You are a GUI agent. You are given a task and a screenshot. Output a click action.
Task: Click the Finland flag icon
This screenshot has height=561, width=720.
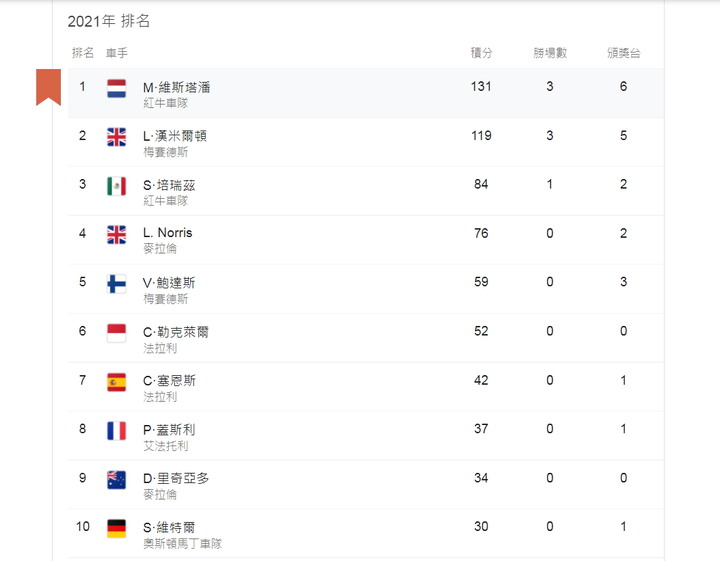pos(117,284)
